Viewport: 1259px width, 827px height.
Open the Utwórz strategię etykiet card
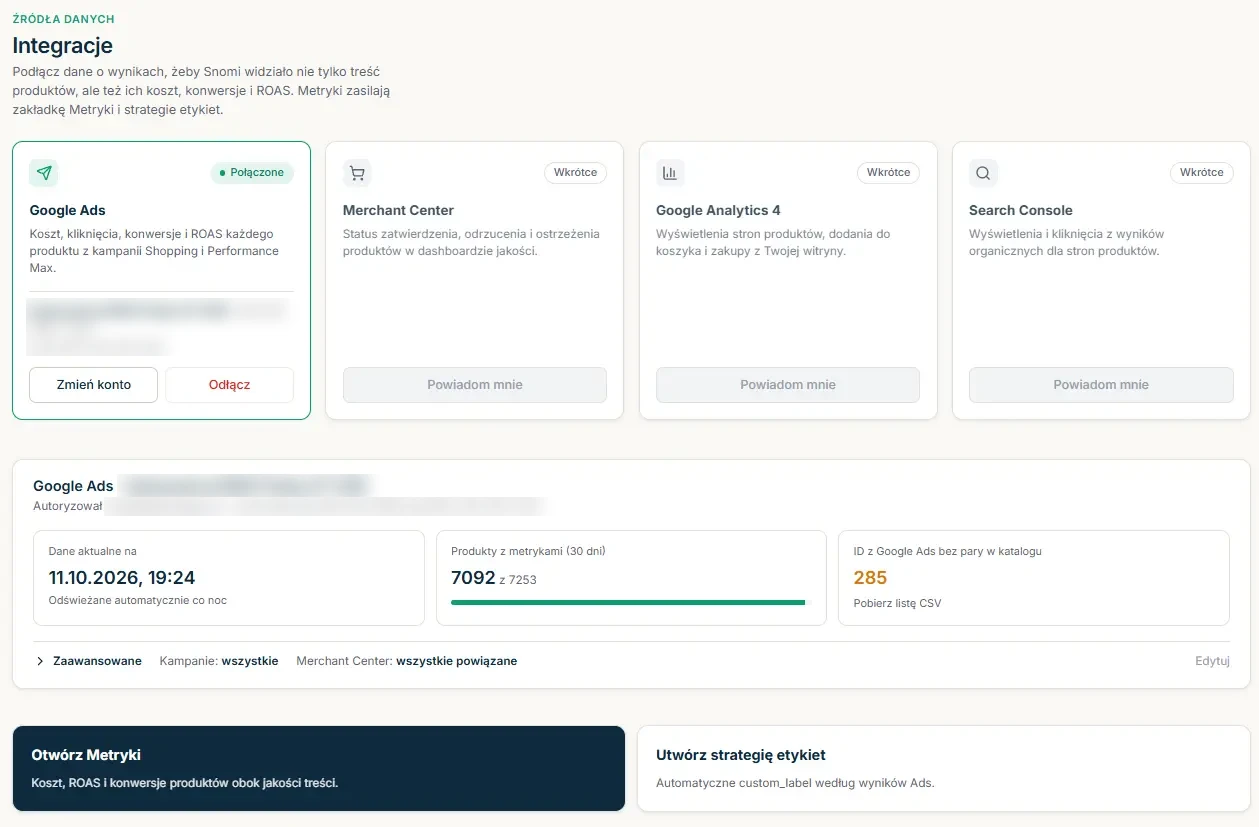[x=943, y=768]
